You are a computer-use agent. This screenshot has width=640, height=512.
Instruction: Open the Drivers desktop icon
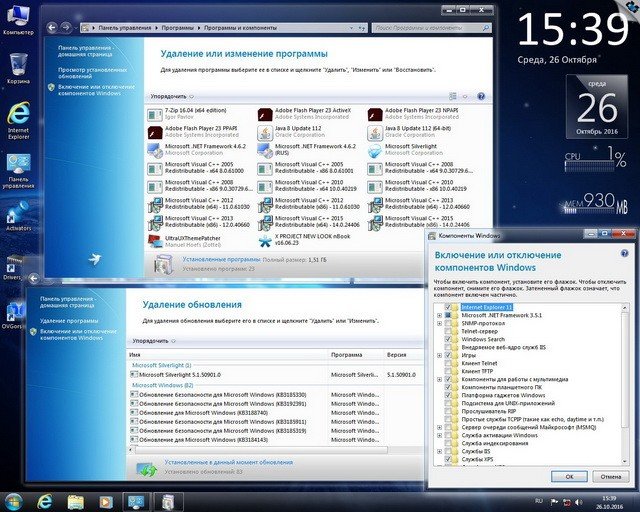pos(12,267)
